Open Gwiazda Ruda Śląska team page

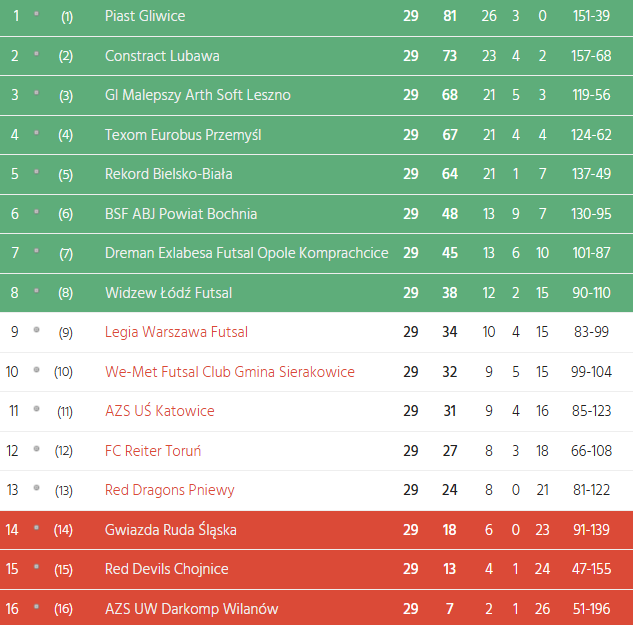pyautogui.click(x=171, y=530)
